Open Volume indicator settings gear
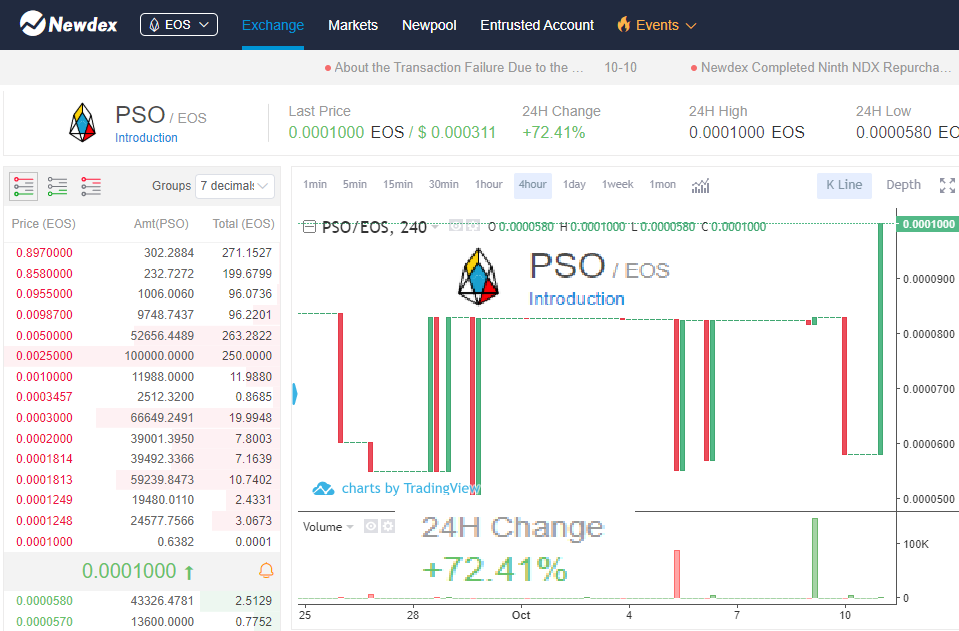 pyautogui.click(x=388, y=526)
